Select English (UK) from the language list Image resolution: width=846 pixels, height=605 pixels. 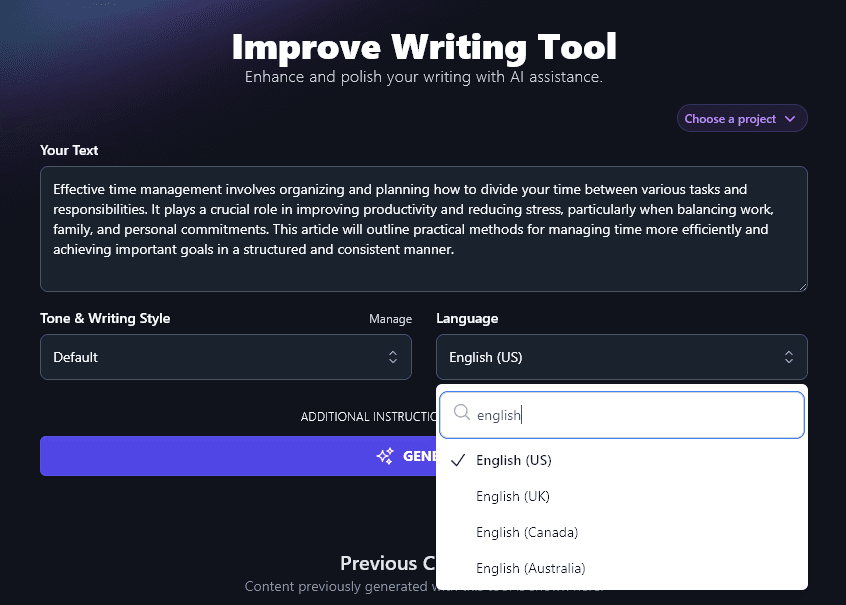point(513,496)
